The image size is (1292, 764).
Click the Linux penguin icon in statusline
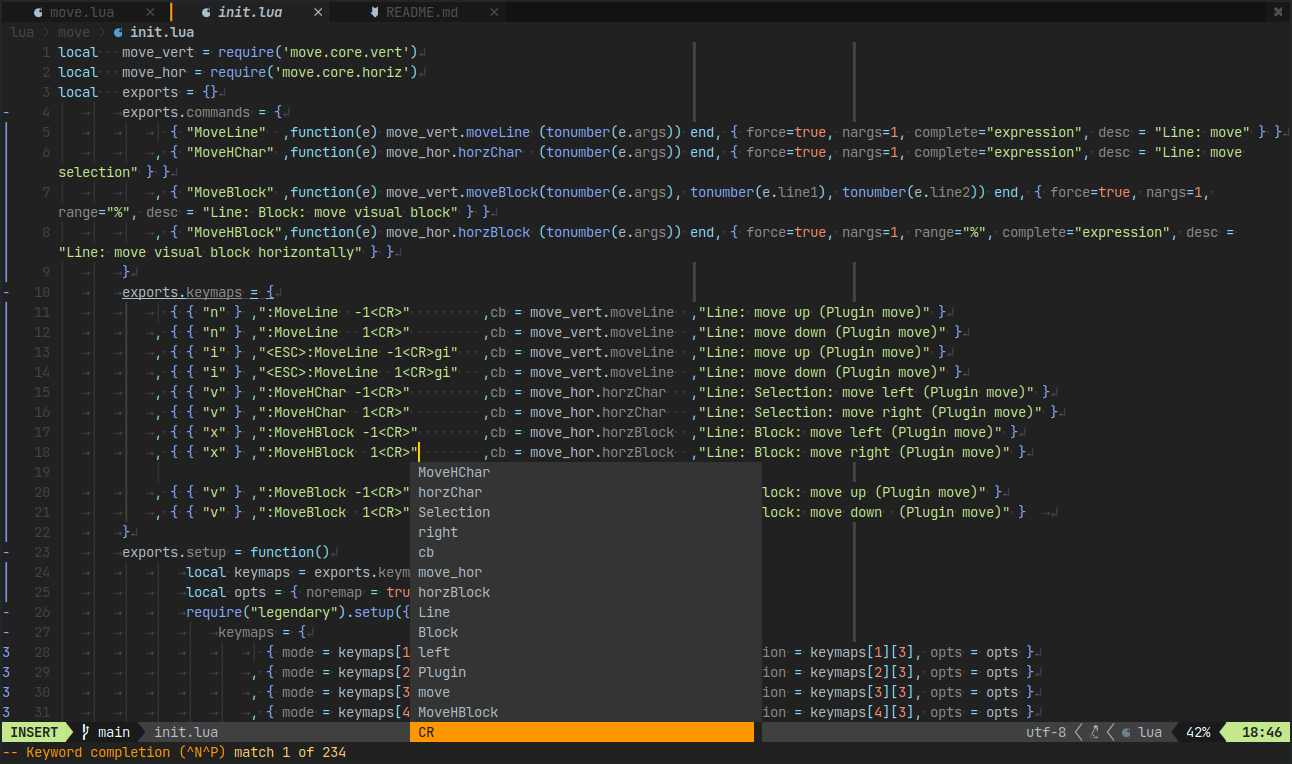[x=1095, y=732]
